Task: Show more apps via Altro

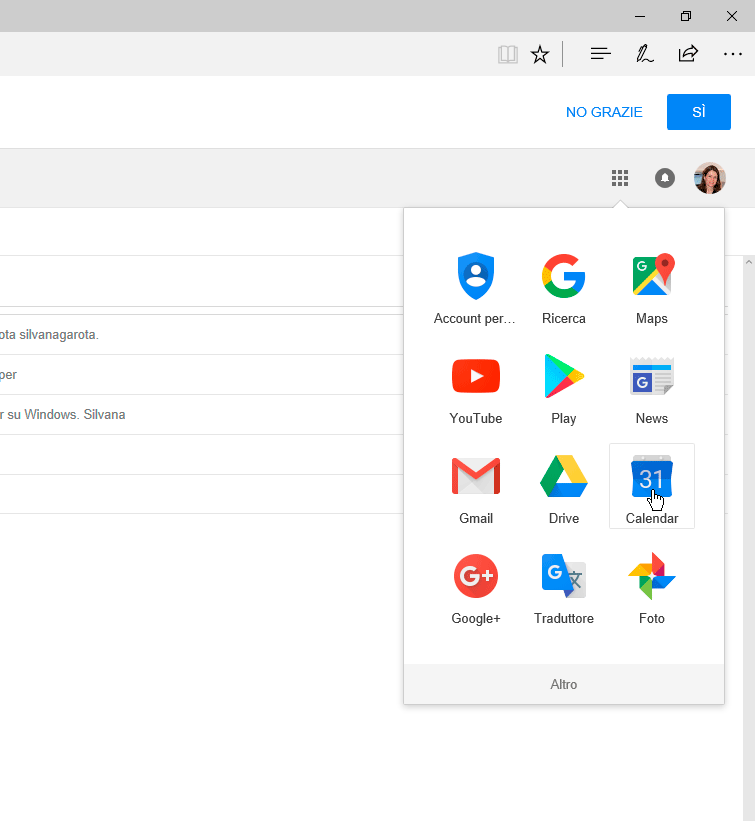Action: [x=563, y=684]
